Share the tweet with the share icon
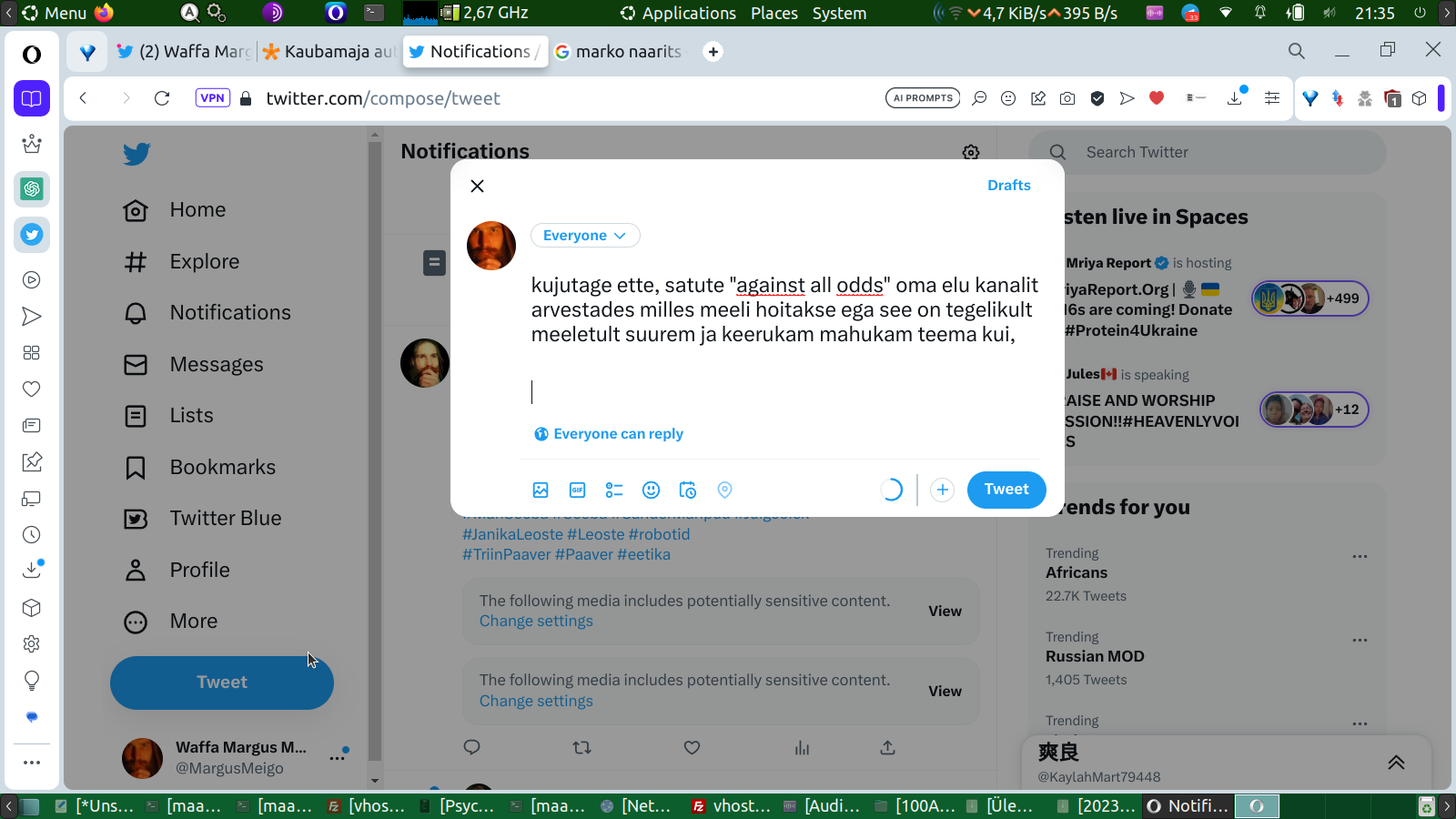Screen dimensions: 1456x819 pos(887,747)
